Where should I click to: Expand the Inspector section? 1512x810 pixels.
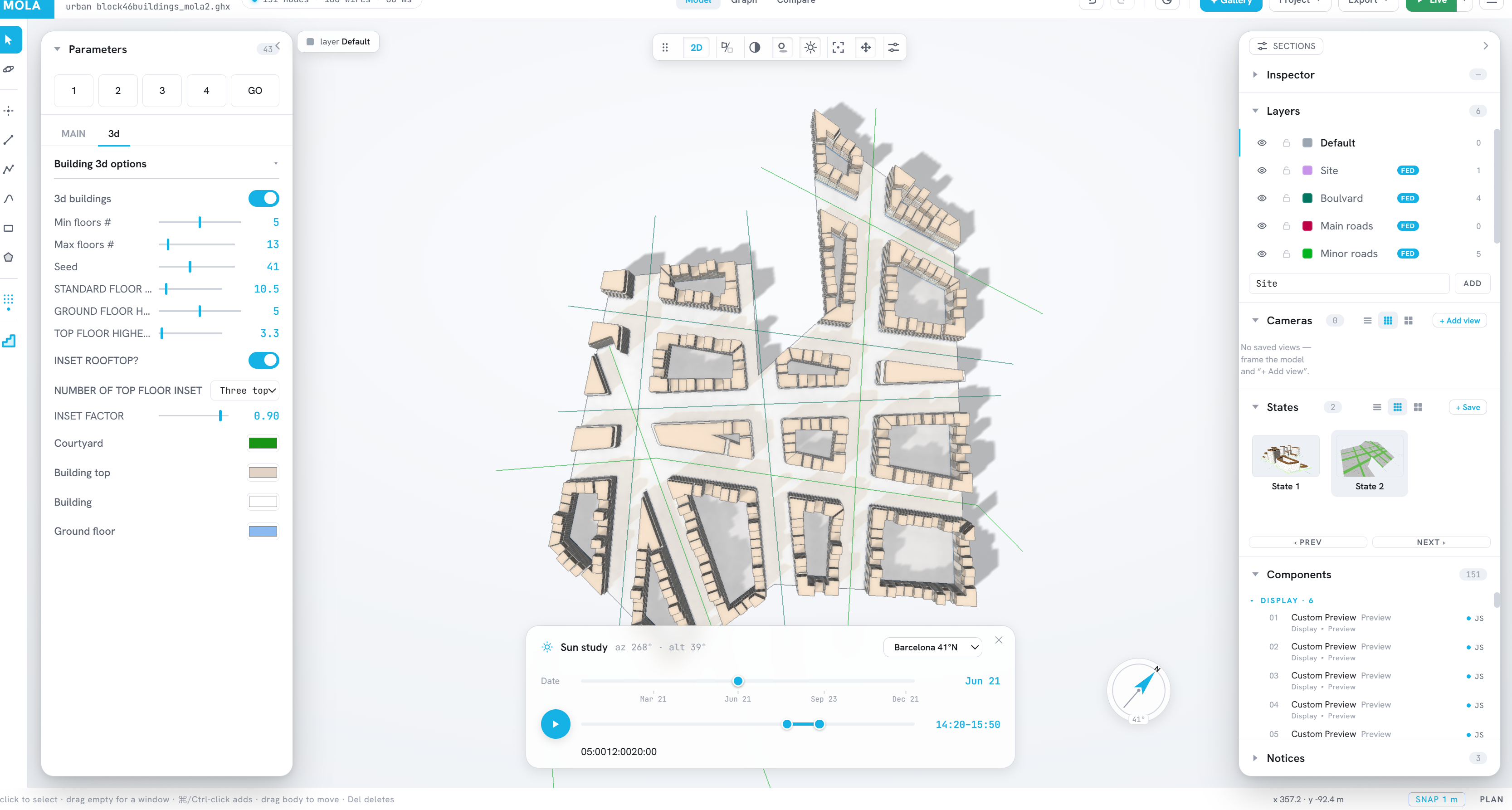[1255, 74]
